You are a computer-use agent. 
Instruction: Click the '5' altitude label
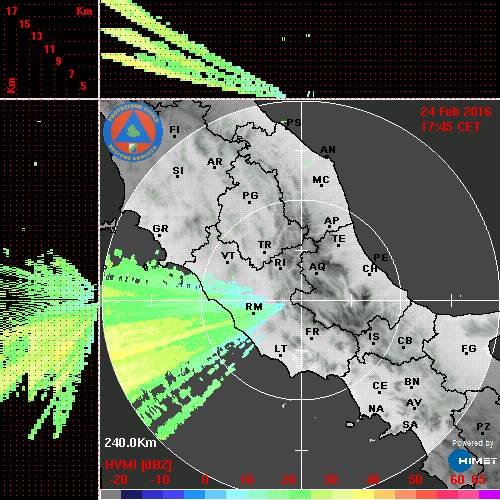[83, 86]
